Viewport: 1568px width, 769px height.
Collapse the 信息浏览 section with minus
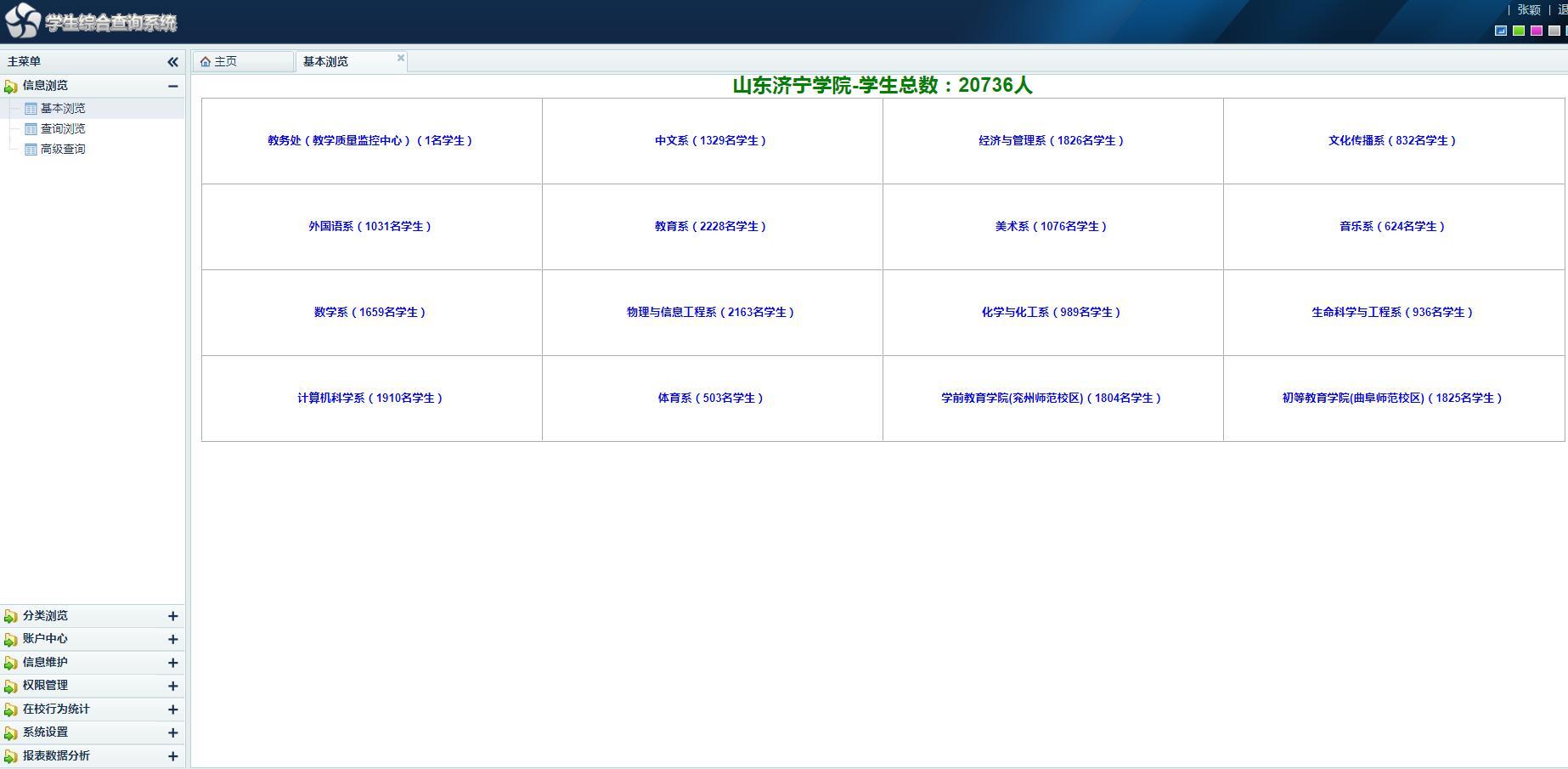172,86
